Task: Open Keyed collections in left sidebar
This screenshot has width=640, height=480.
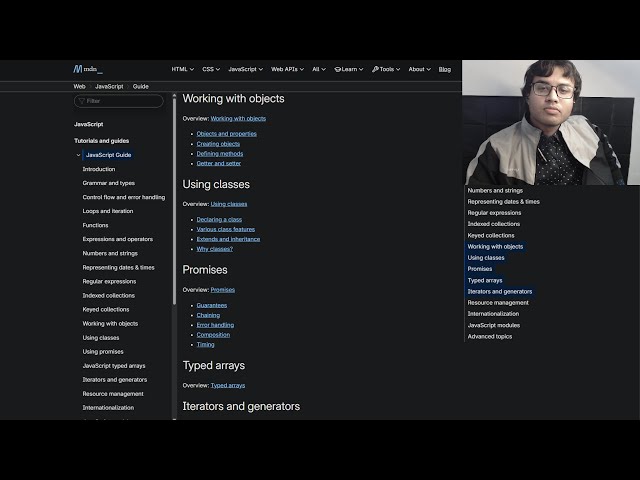Action: pos(106,309)
